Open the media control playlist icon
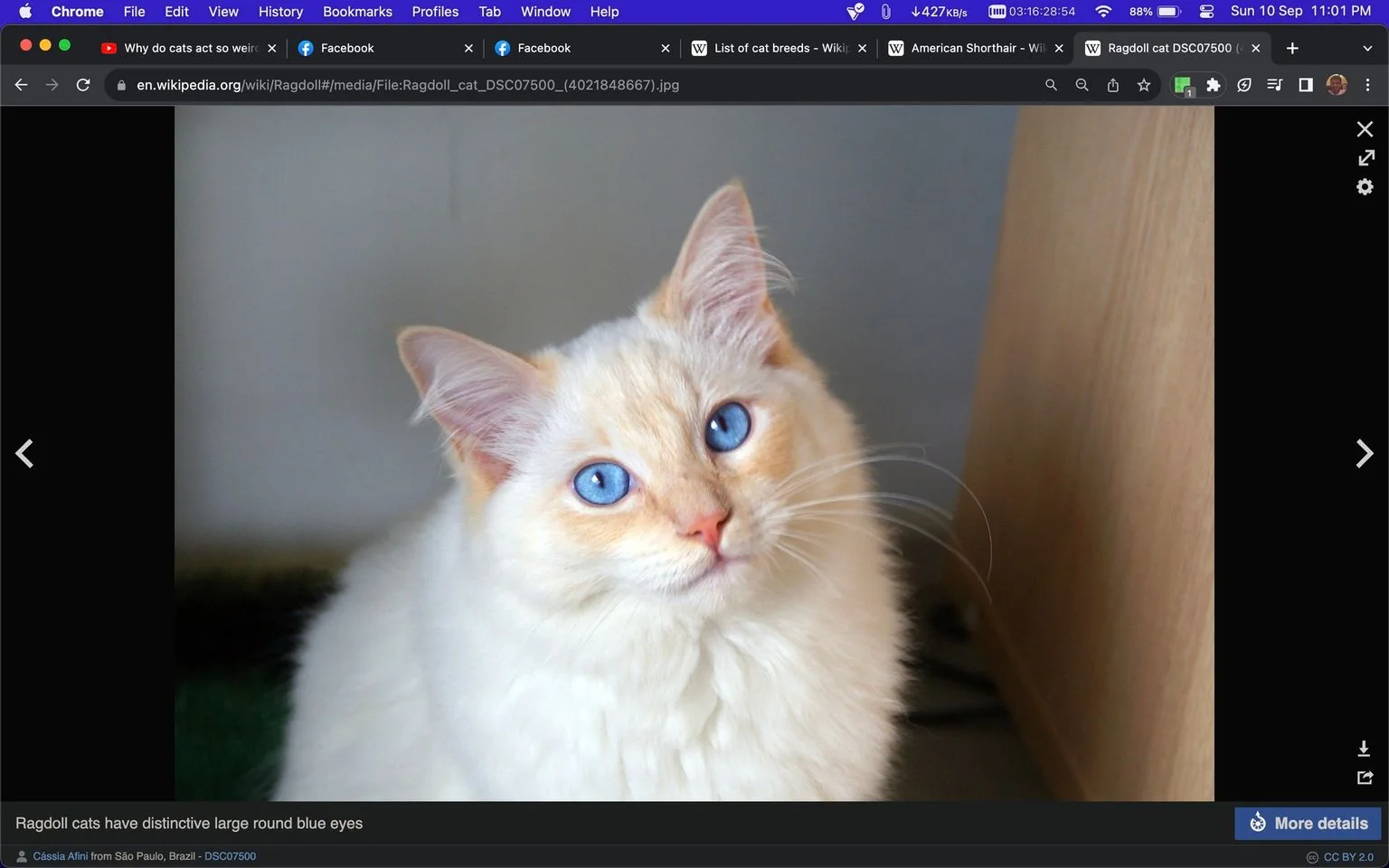Screen dimensions: 1389x868 (1275, 85)
